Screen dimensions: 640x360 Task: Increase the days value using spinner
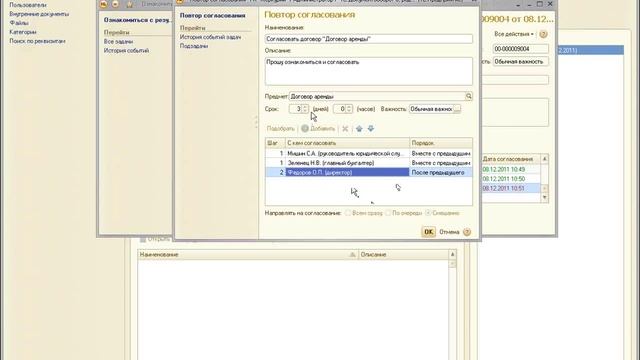click(305, 107)
